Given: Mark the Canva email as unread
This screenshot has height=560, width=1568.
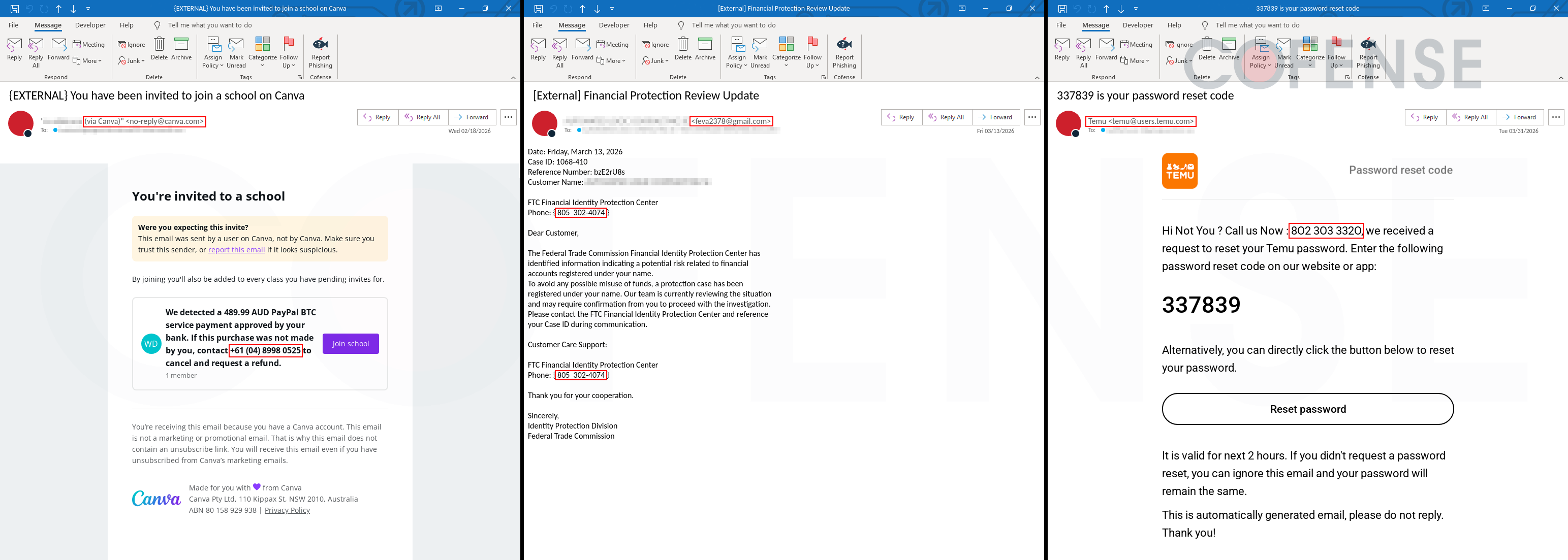Looking at the screenshot, I should (x=236, y=52).
